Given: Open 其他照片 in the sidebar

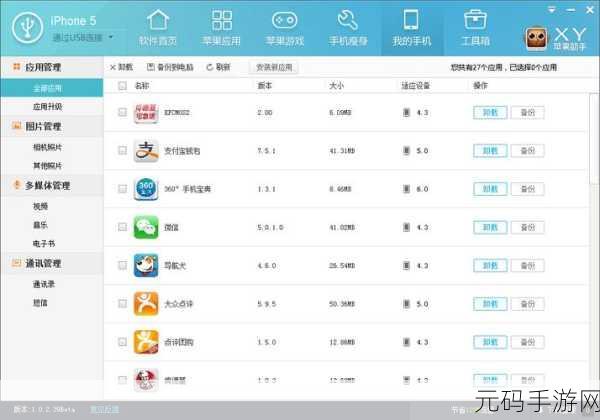Looking at the screenshot, I should [47, 166].
